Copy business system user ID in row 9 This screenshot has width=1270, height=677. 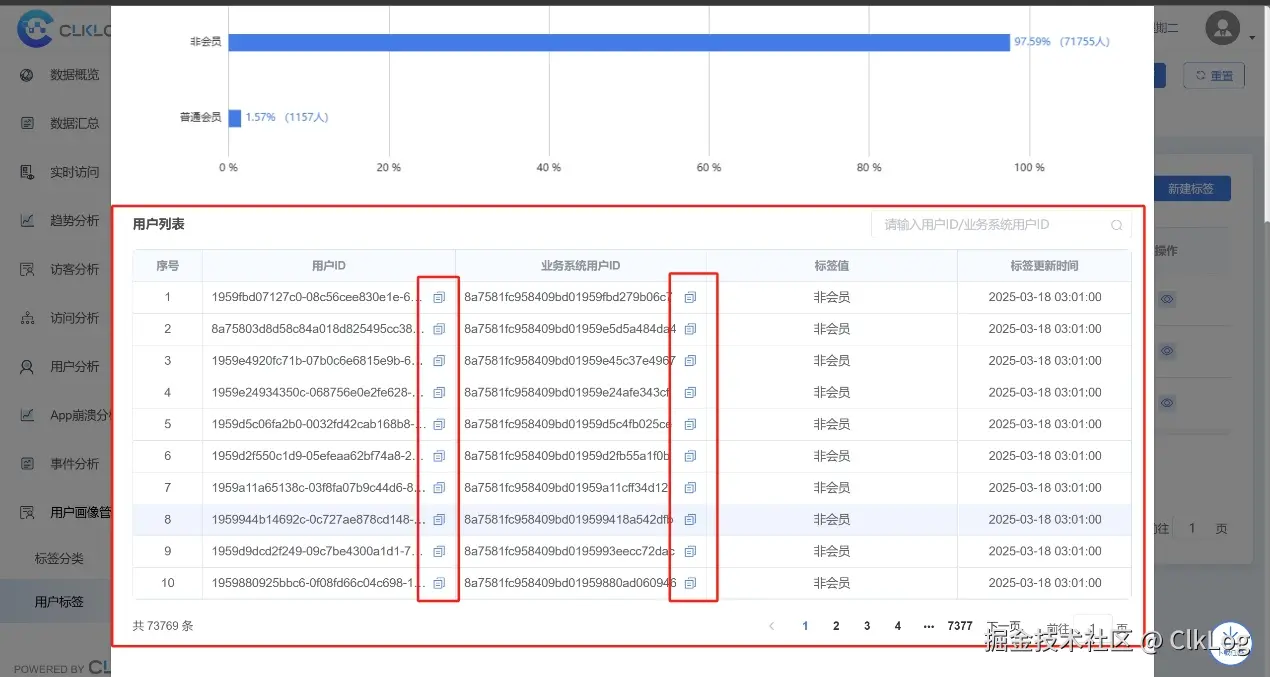point(690,551)
